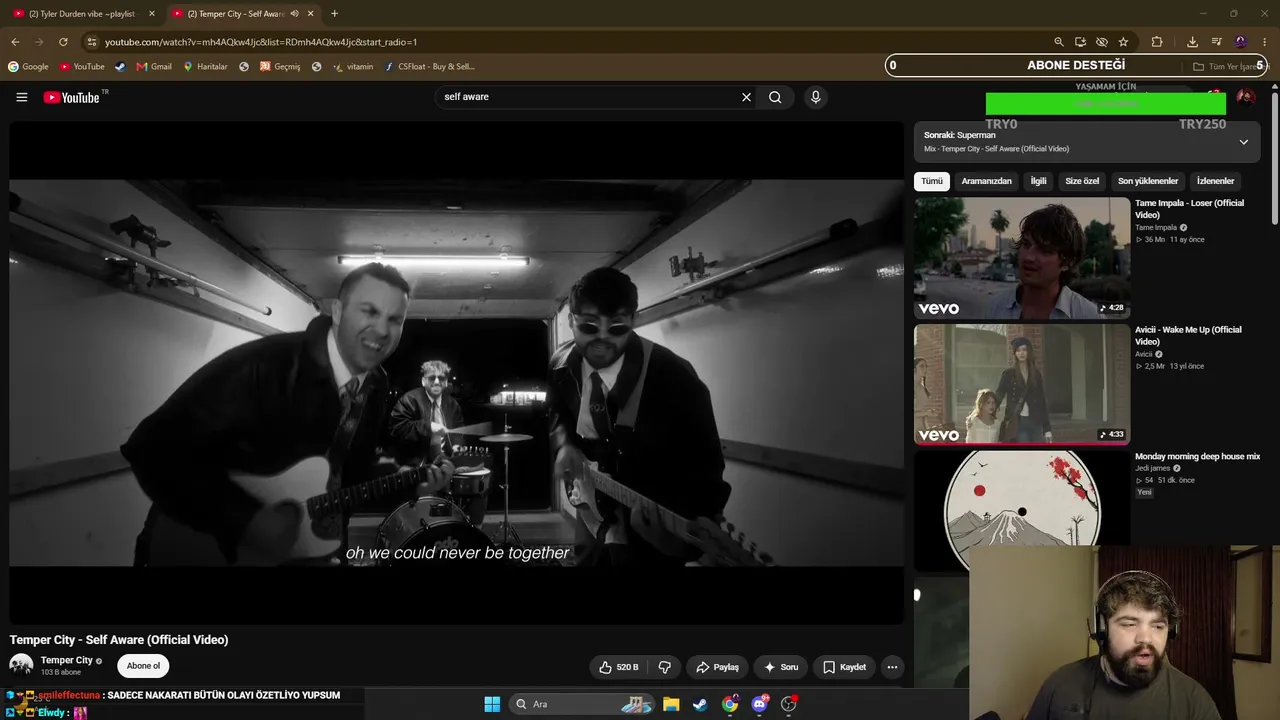The height and width of the screenshot is (720, 1280).
Task: Clear the search box with the X
Action: (746, 97)
